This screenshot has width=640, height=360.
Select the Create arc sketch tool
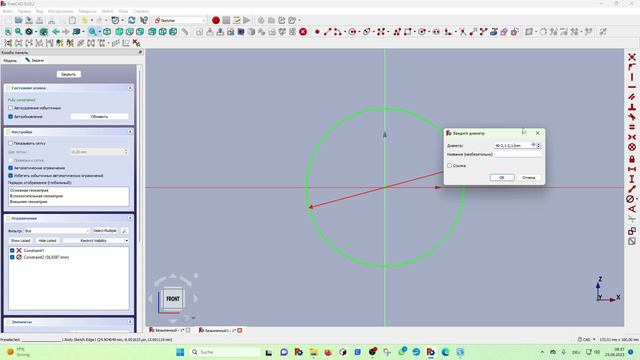(337, 31)
